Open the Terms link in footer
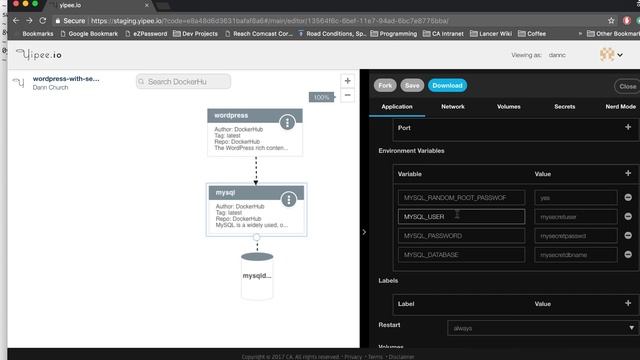Image resolution: width=640 pixels, height=360 pixels. click(x=375, y=357)
